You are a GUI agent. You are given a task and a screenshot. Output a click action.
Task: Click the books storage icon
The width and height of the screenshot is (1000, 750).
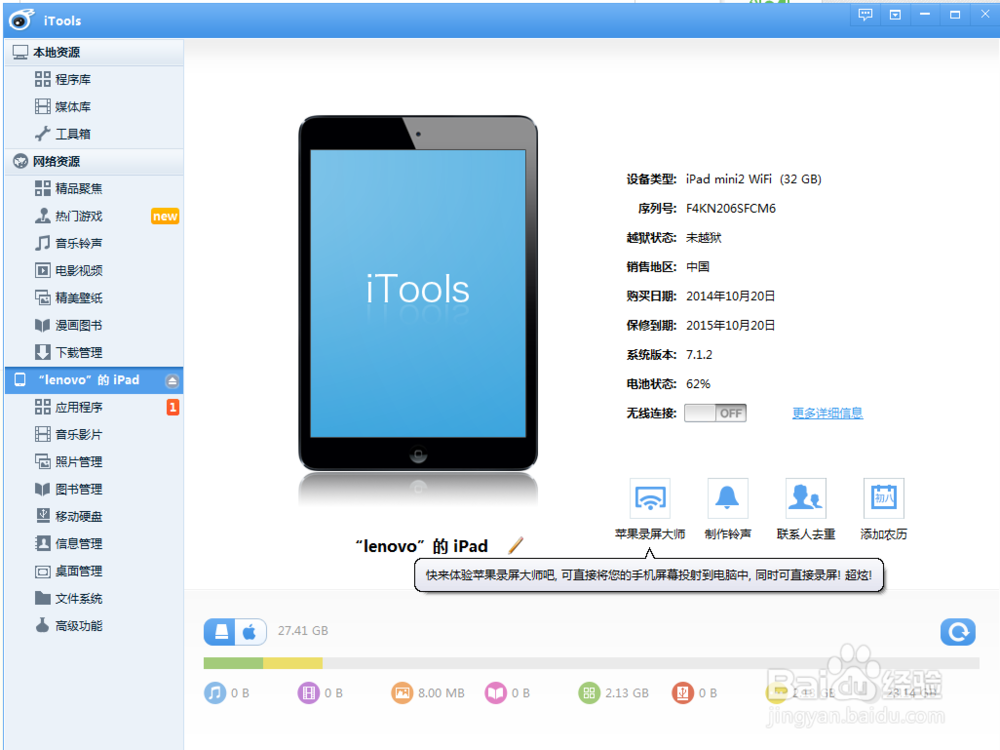point(496,693)
